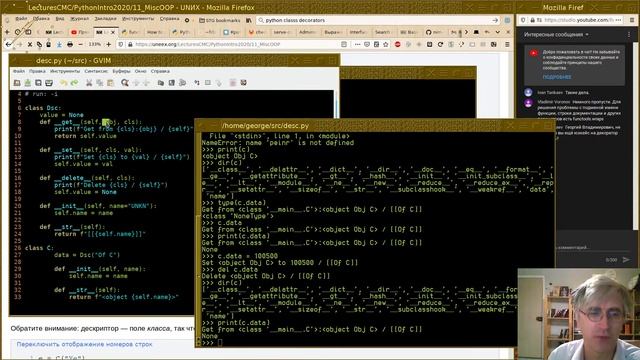Click Print icon in GVIM toolbar

49,83
